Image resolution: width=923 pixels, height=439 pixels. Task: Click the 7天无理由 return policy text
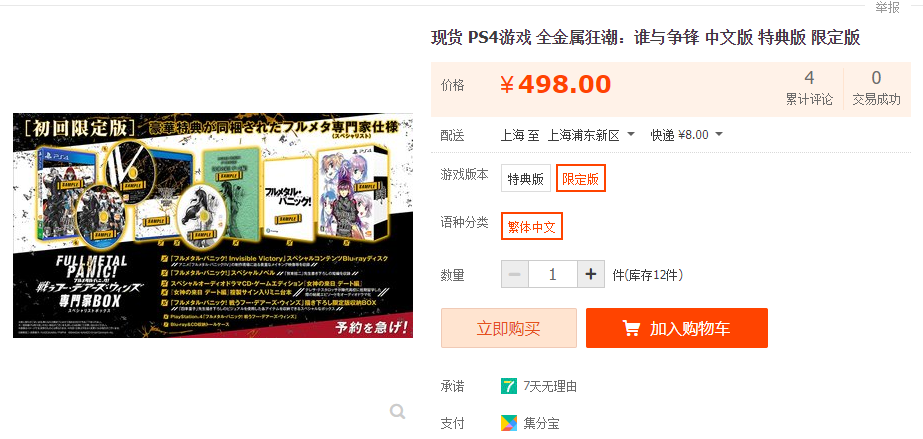(x=550, y=387)
